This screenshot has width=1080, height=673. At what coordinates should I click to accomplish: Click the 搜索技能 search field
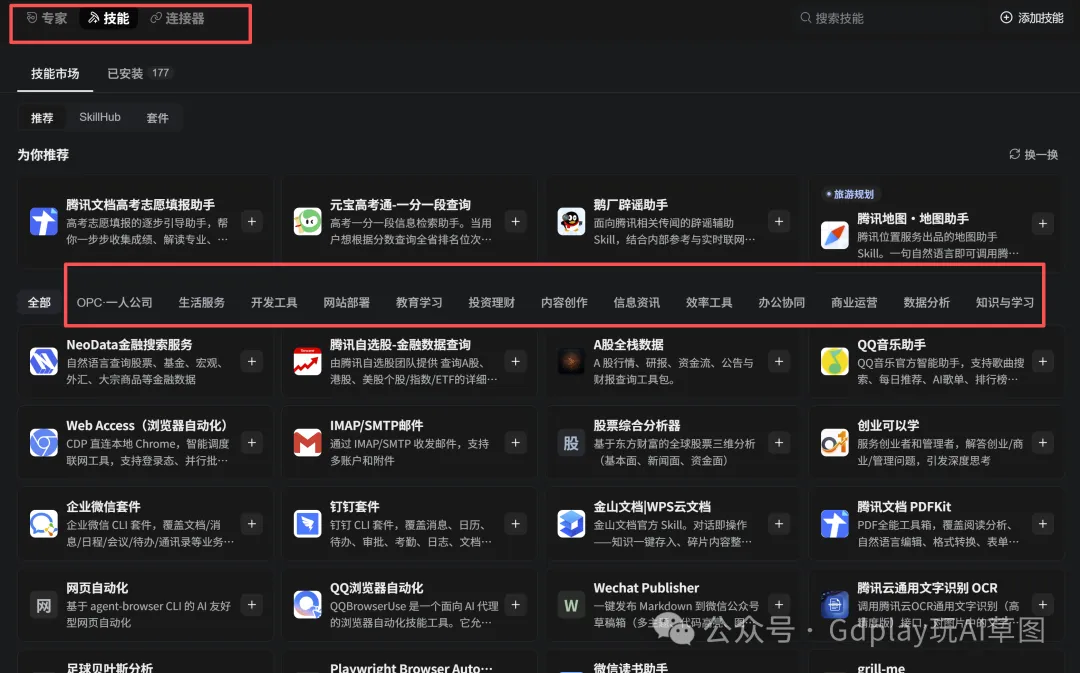click(x=889, y=18)
